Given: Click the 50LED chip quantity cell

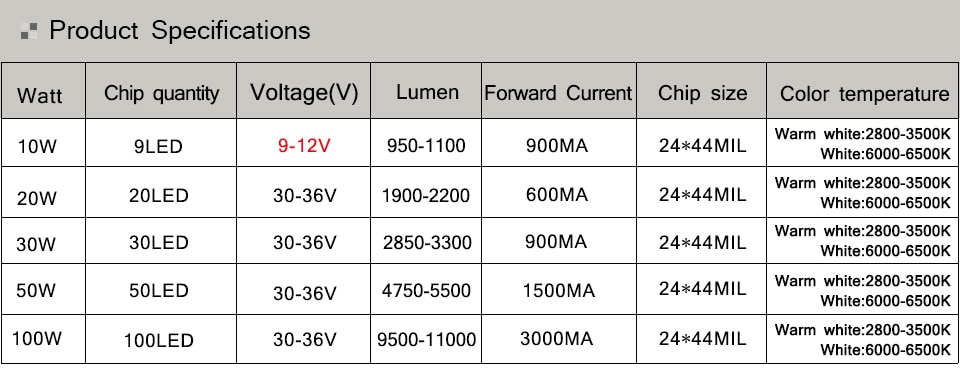Looking at the screenshot, I should [x=159, y=290].
